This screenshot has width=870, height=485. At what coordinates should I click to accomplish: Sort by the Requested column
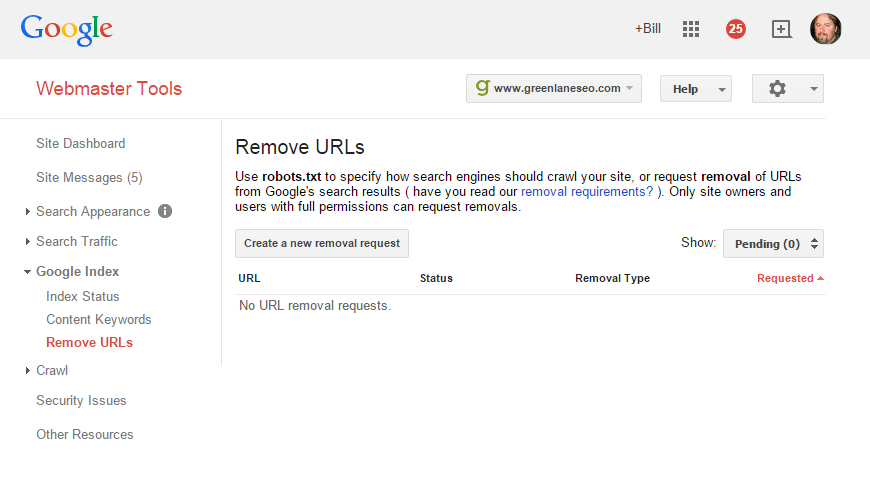click(x=790, y=278)
